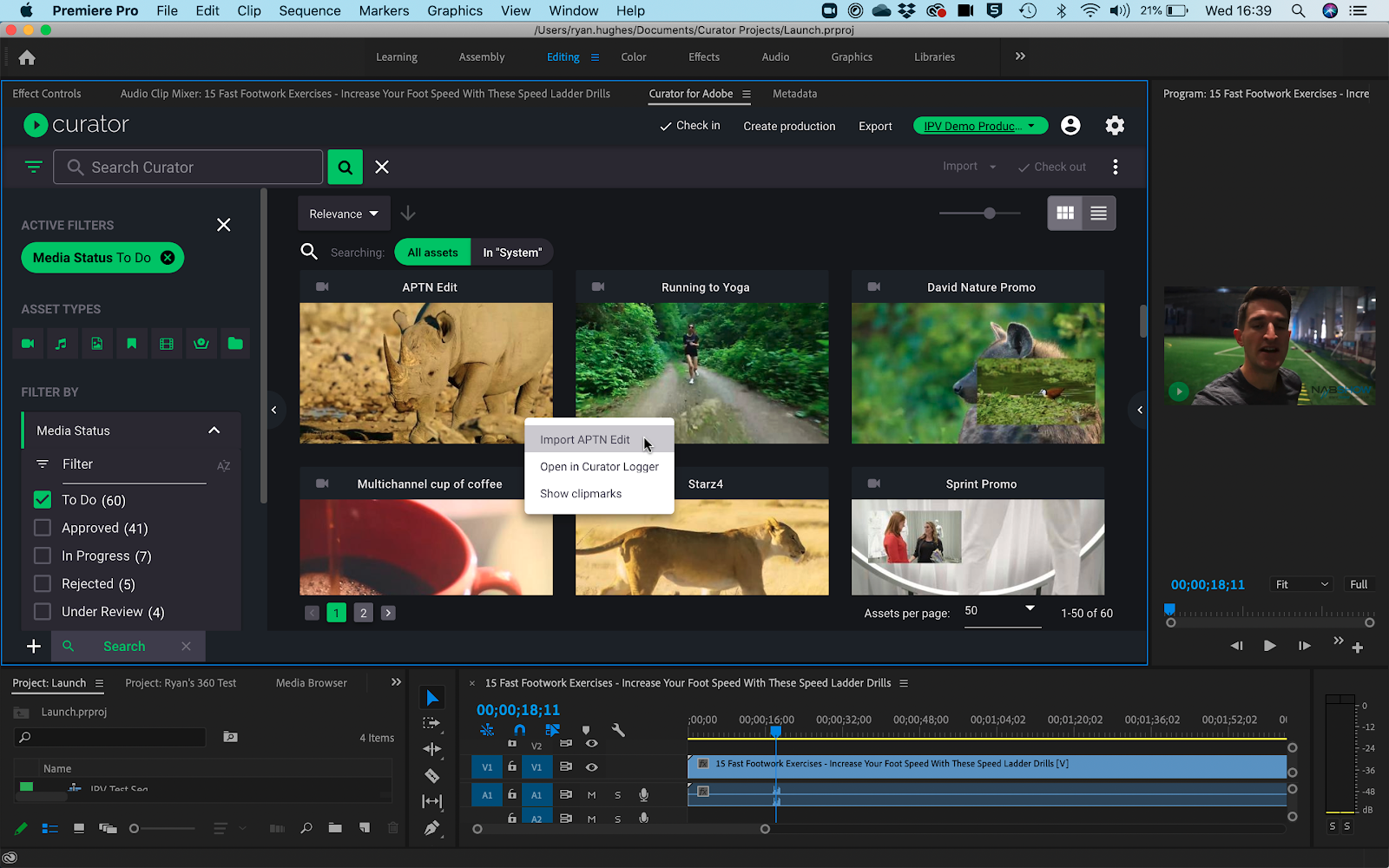Open macOS Spotlight search
The height and width of the screenshot is (868, 1389).
tap(1298, 10)
